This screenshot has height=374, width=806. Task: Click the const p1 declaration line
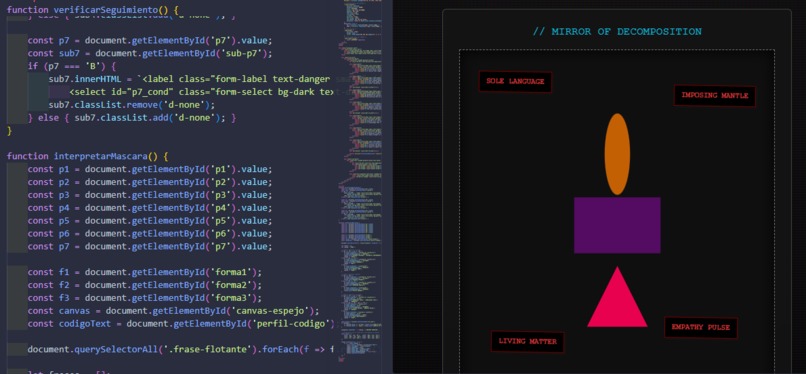click(150, 169)
